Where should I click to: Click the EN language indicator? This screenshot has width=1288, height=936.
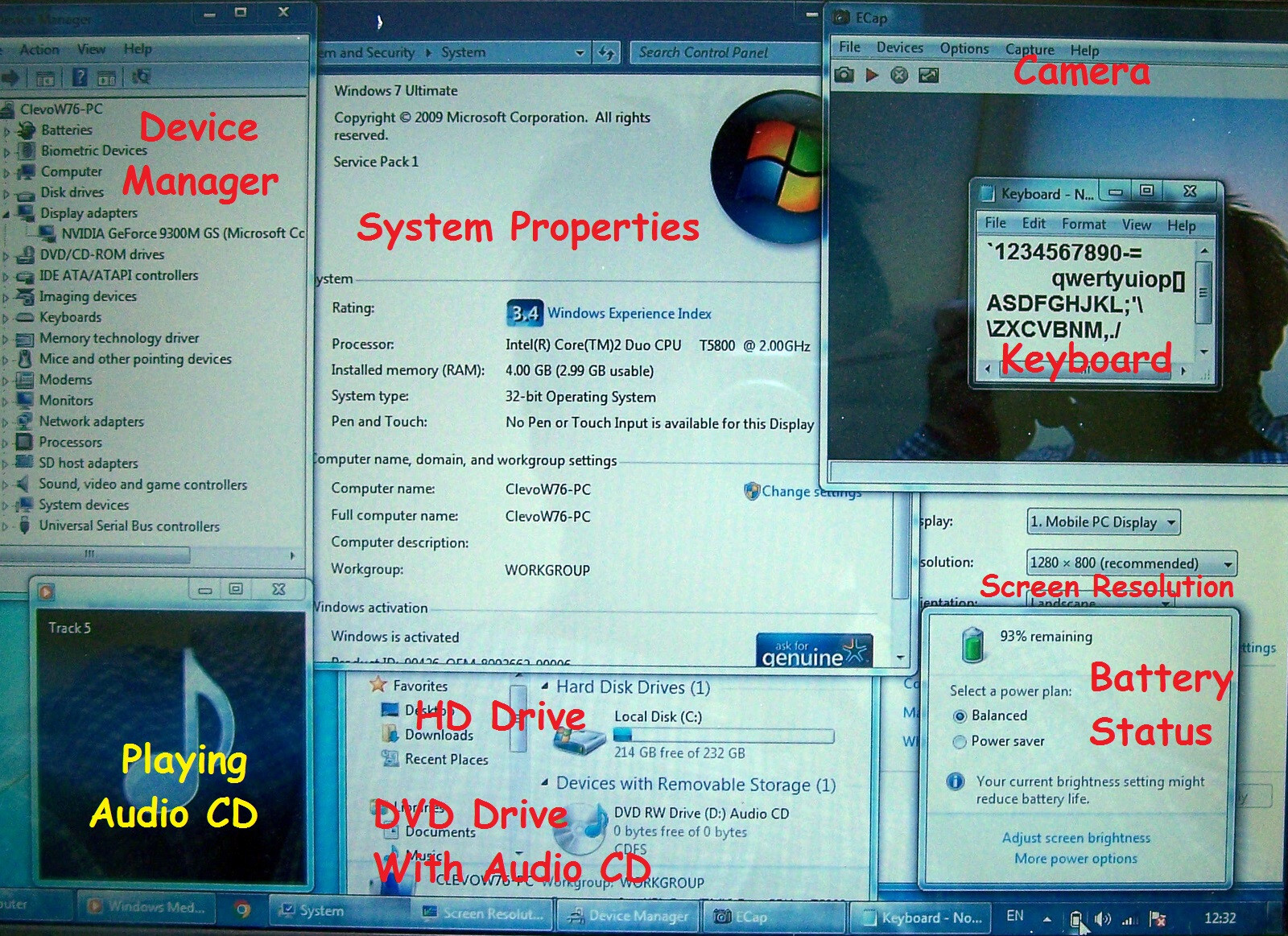coord(1015,916)
